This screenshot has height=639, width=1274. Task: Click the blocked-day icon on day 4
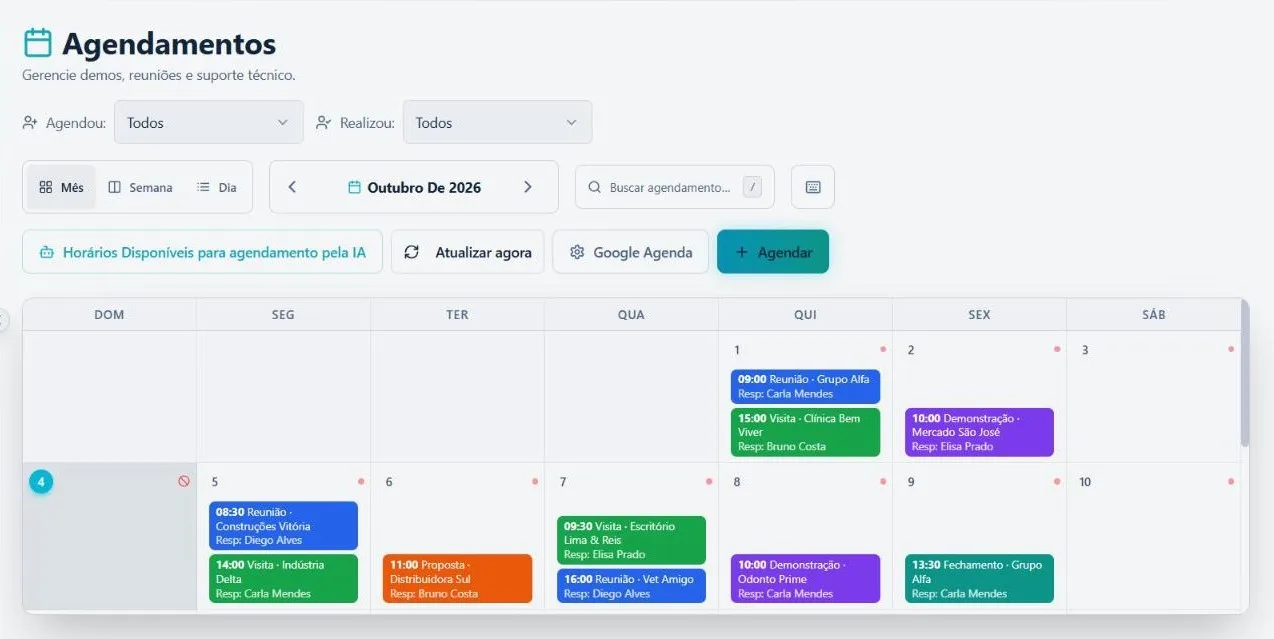(184, 481)
